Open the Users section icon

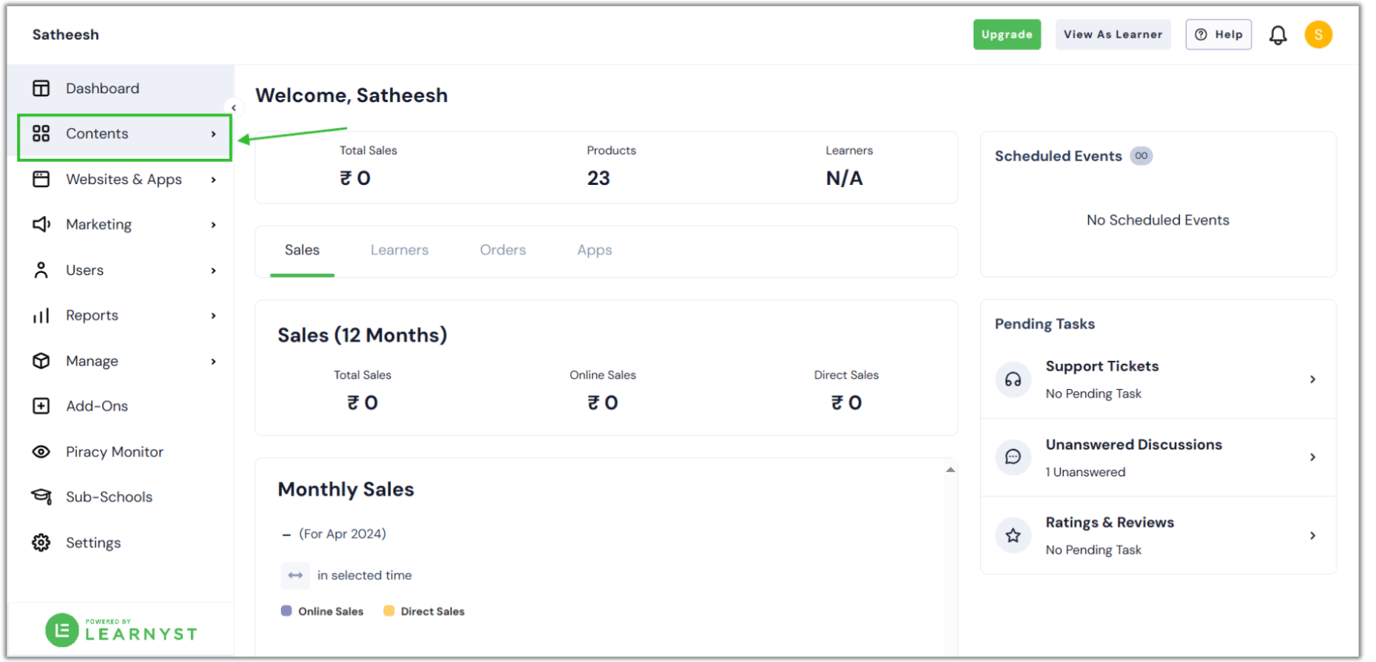click(x=41, y=269)
